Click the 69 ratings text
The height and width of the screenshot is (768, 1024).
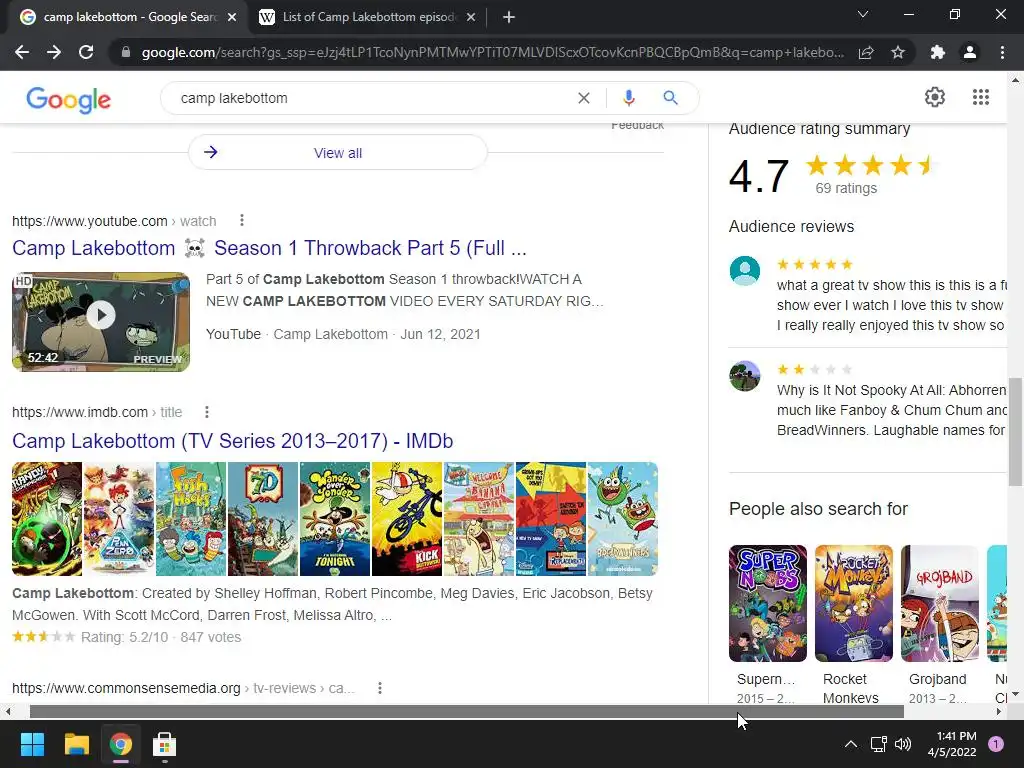point(846,188)
